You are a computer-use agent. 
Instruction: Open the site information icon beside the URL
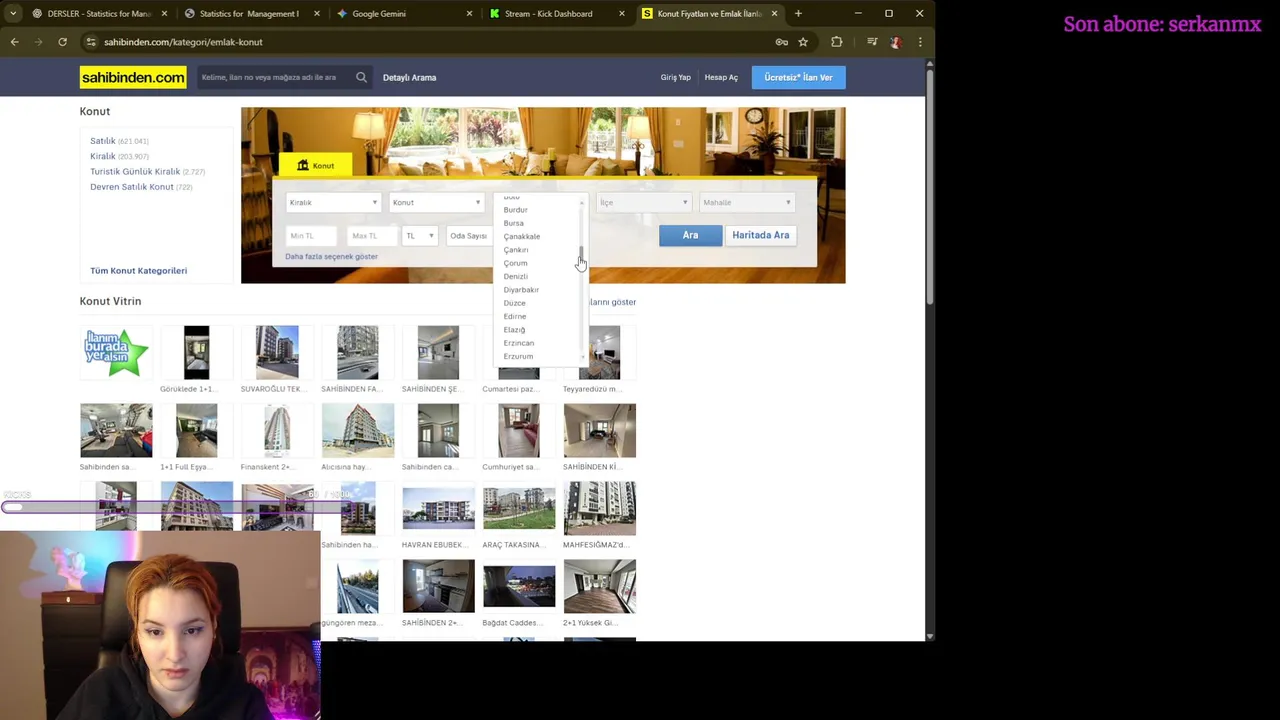(x=90, y=42)
